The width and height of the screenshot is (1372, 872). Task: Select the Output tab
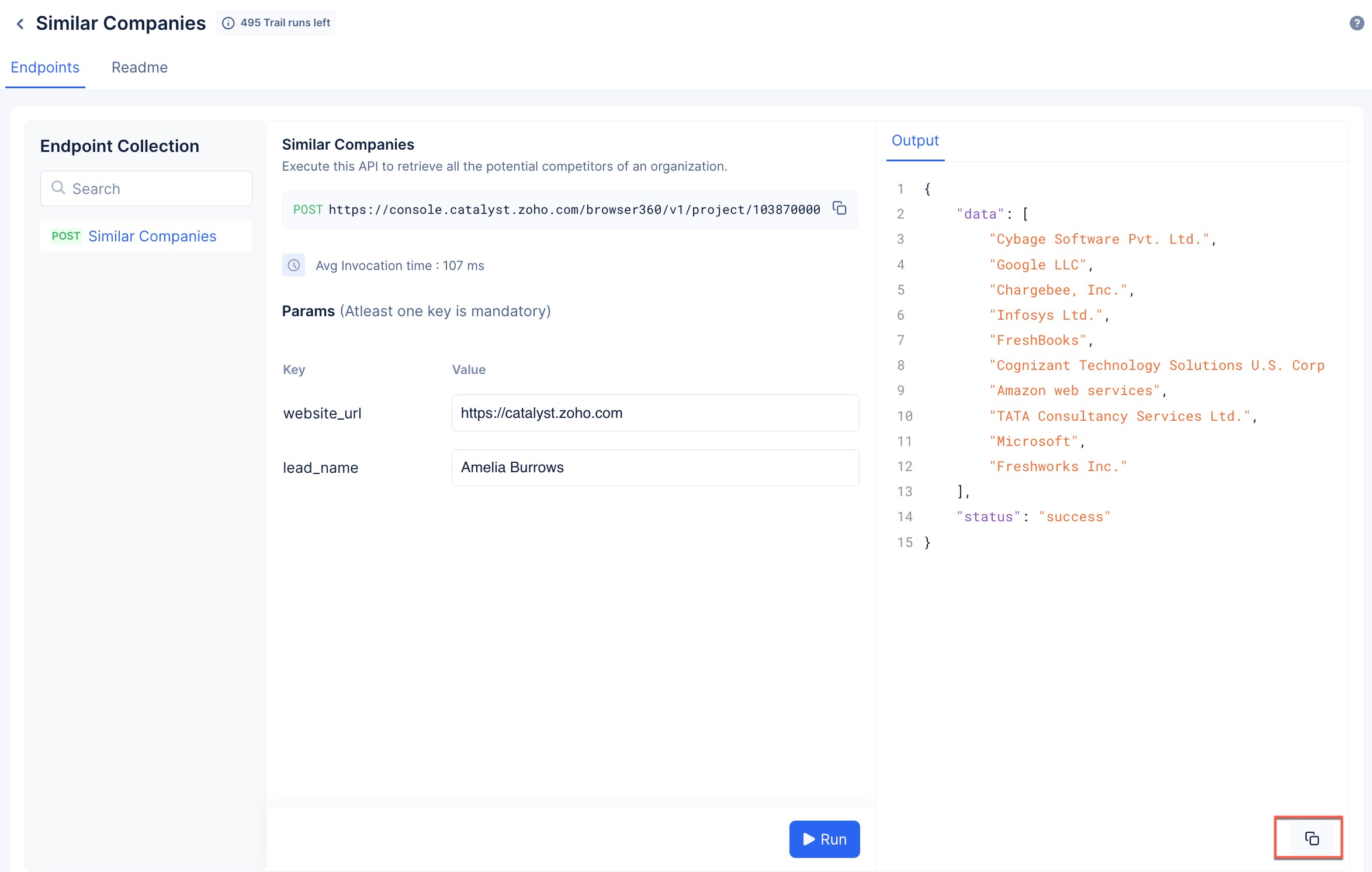pos(915,140)
